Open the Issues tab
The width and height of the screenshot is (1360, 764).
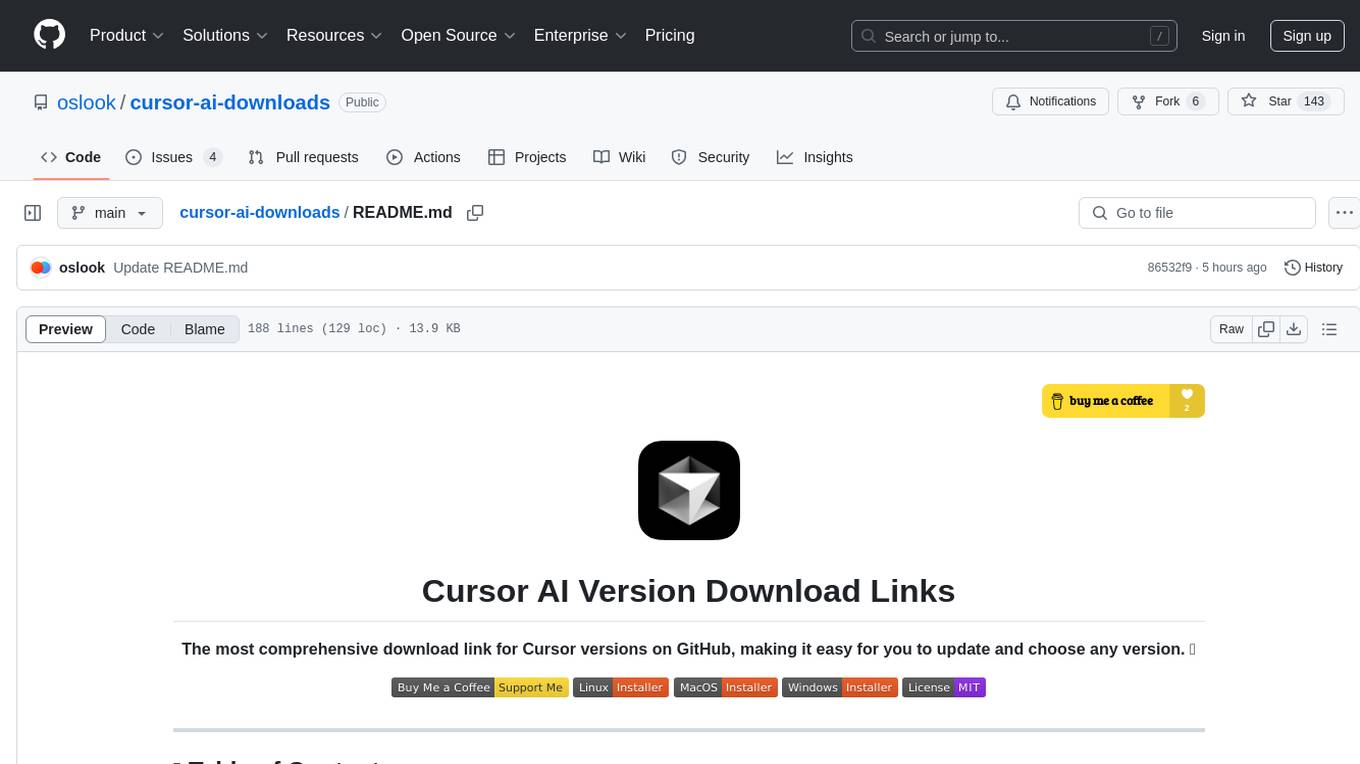pos(173,157)
